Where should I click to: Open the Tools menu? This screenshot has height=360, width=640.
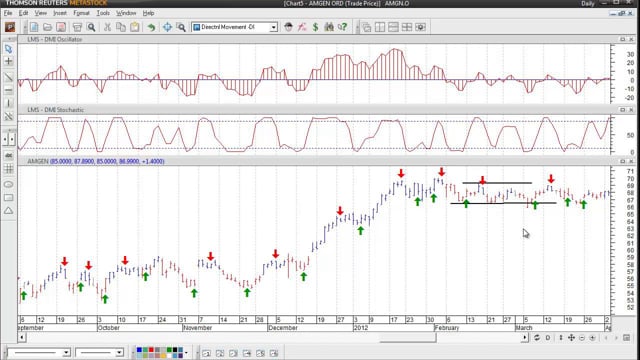103,13
